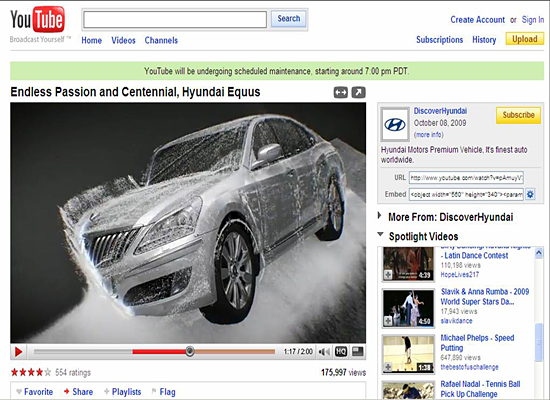Collapse the Spotlight Videos section
Image resolution: width=550 pixels, height=400 pixels.
(x=380, y=234)
